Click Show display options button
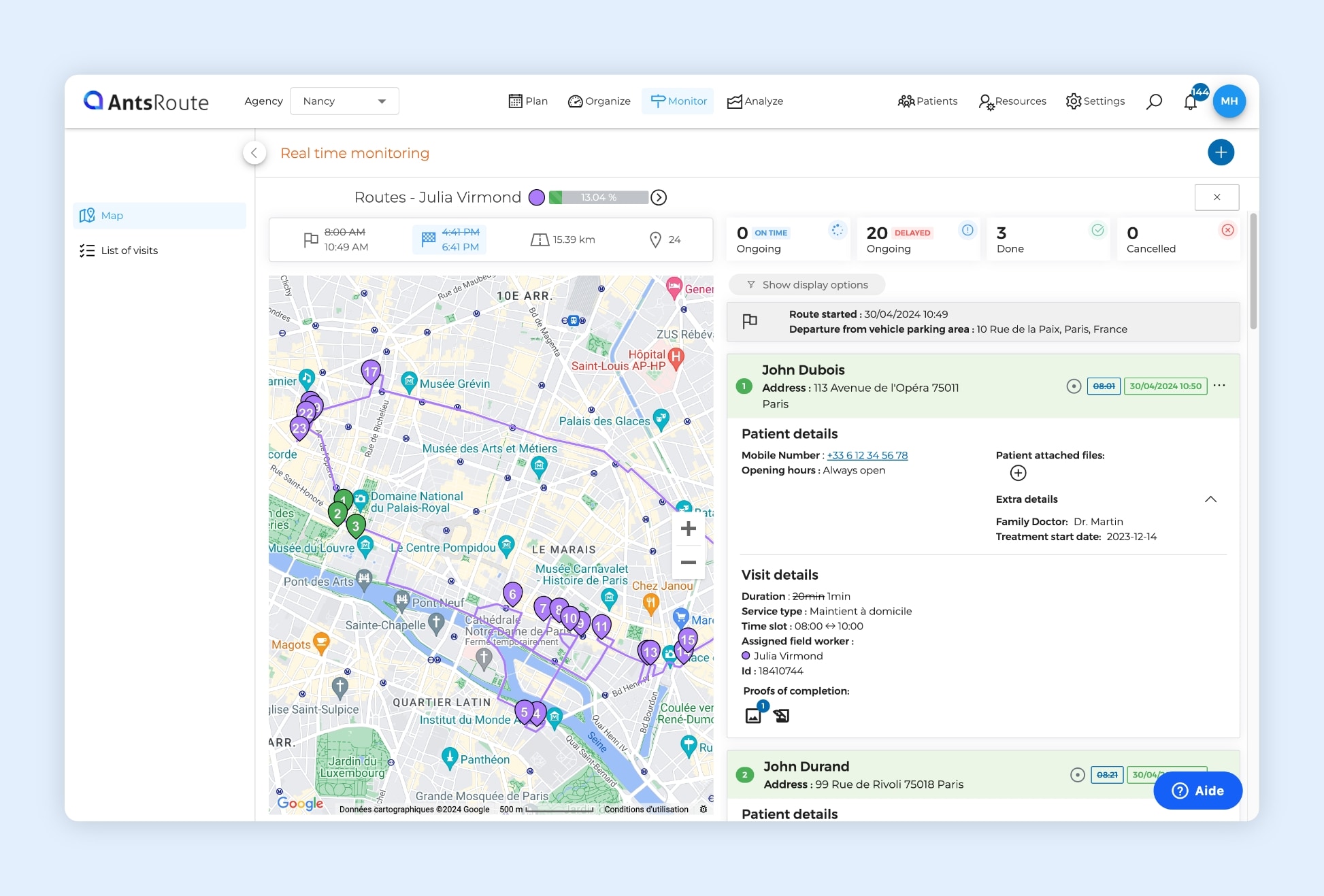Image resolution: width=1324 pixels, height=896 pixels. point(806,284)
